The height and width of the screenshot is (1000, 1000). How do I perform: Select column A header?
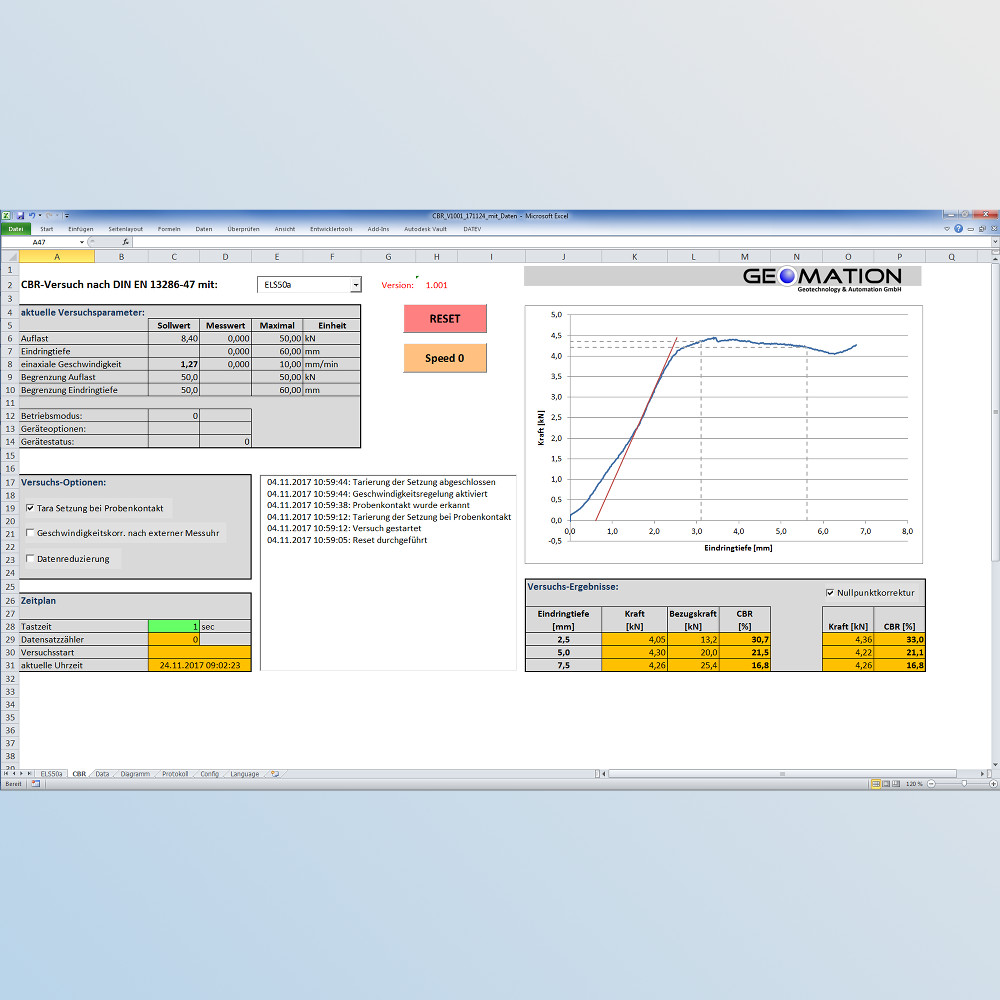pyautogui.click(x=57, y=256)
